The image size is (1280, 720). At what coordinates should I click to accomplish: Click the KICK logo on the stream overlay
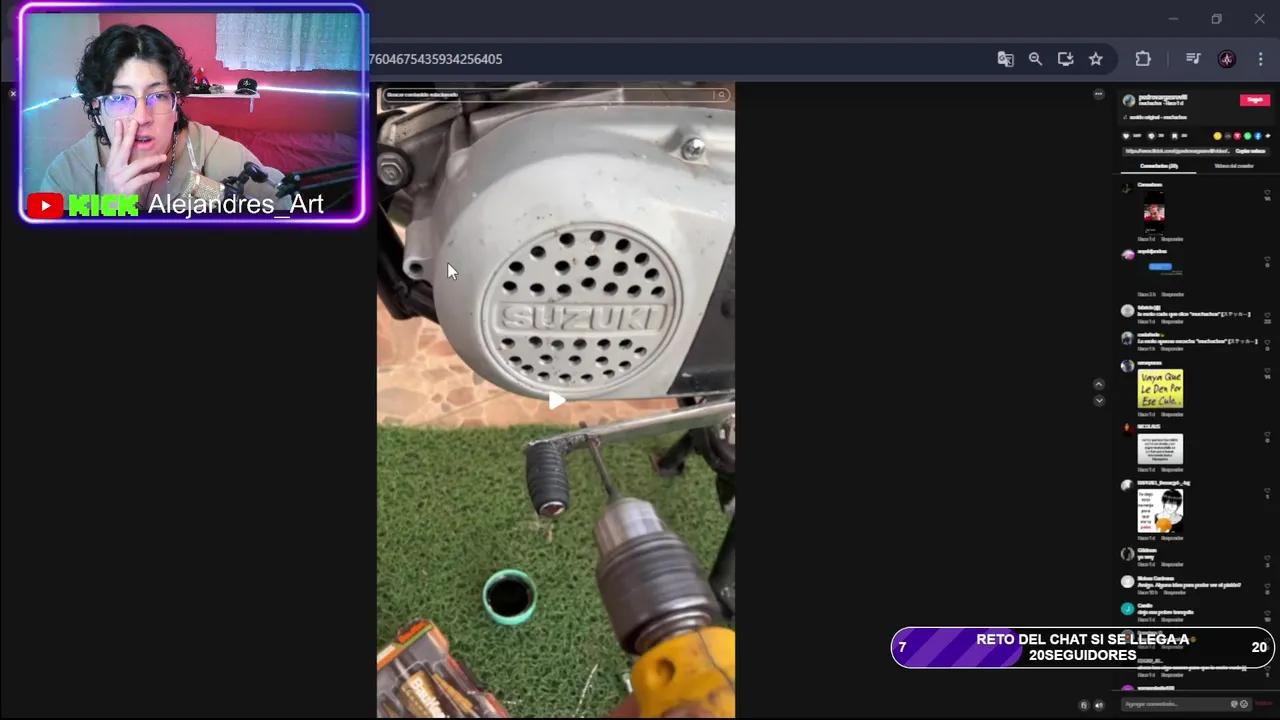click(104, 206)
